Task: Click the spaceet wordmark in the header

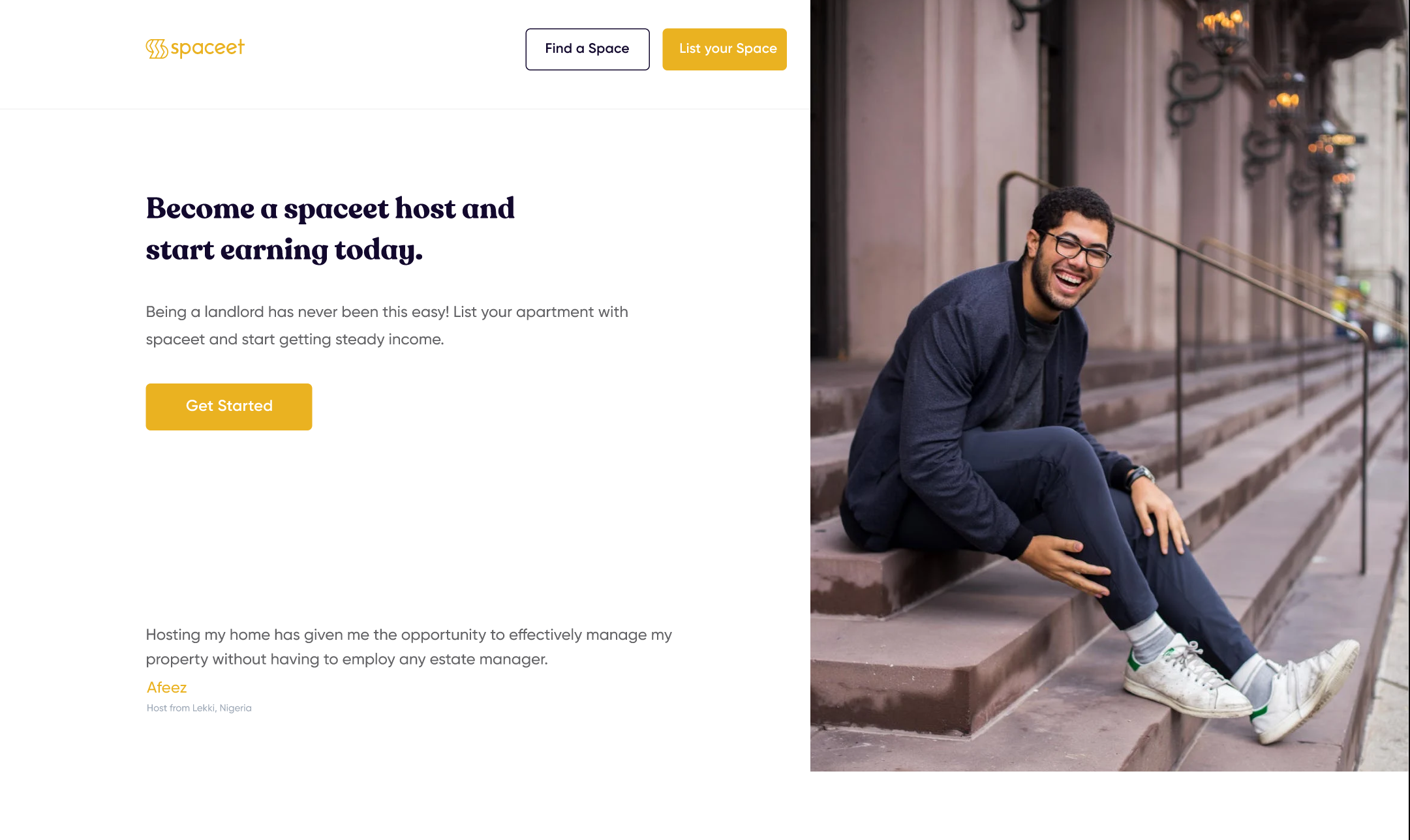Action: (x=207, y=47)
